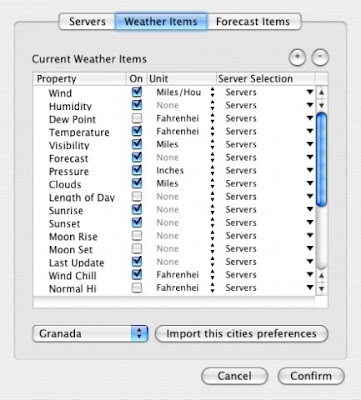This screenshot has width=361, height=400.
Task: Click the Unit column header
Action: tap(182, 79)
